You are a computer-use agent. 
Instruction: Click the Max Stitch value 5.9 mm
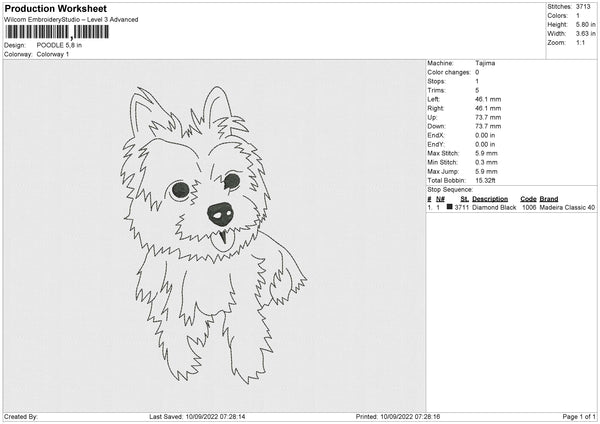click(x=486, y=153)
